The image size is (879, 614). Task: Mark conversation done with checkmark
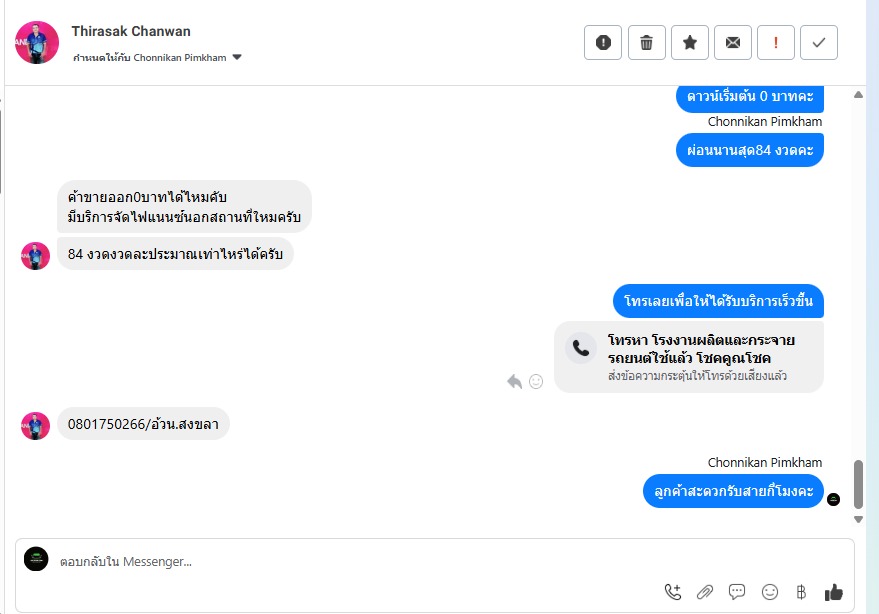point(819,43)
